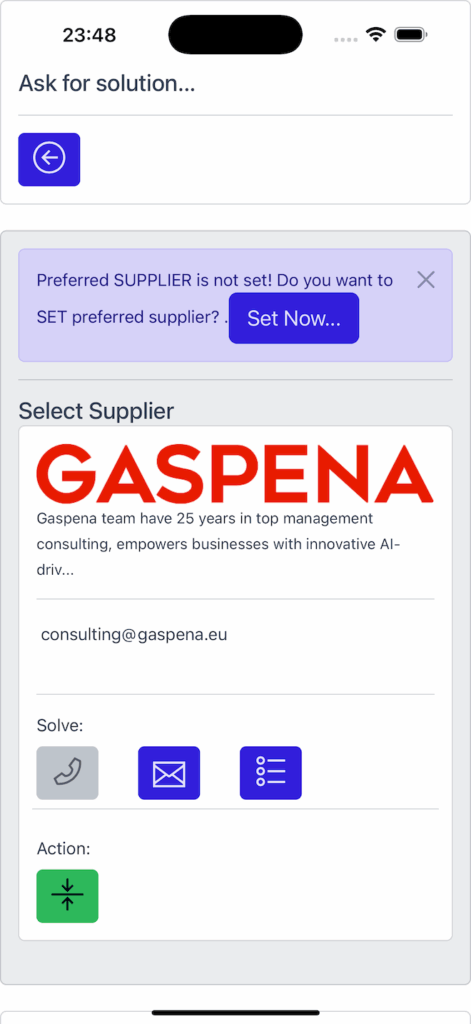Tap the cellular signal dots icon
Screen dimensions: 471x1024
(346, 40)
